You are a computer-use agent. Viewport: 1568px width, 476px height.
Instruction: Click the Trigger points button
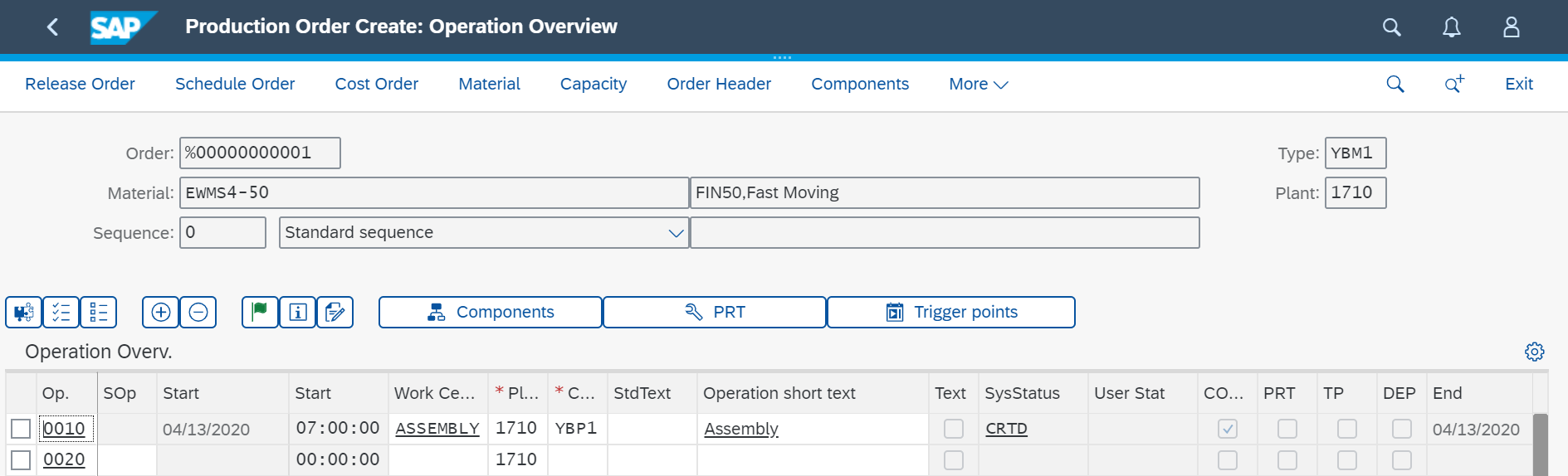(x=951, y=313)
